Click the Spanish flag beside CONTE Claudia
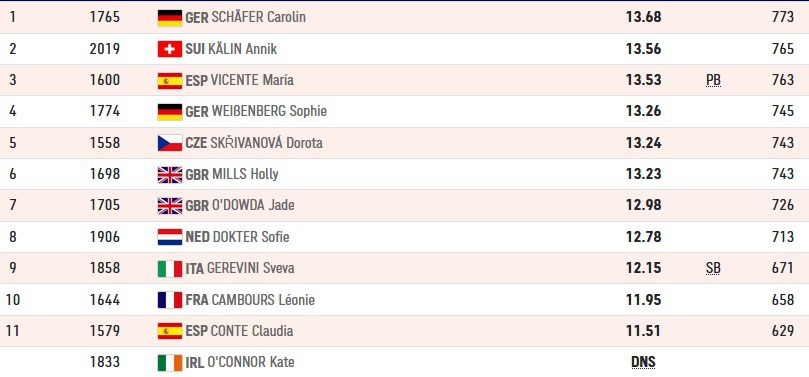This screenshot has width=809, height=377. (x=170, y=331)
